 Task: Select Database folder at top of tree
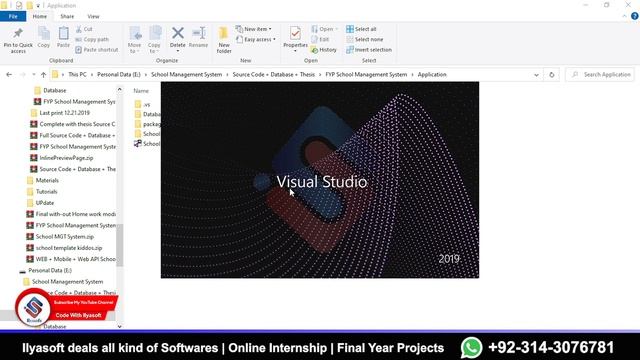point(50,90)
